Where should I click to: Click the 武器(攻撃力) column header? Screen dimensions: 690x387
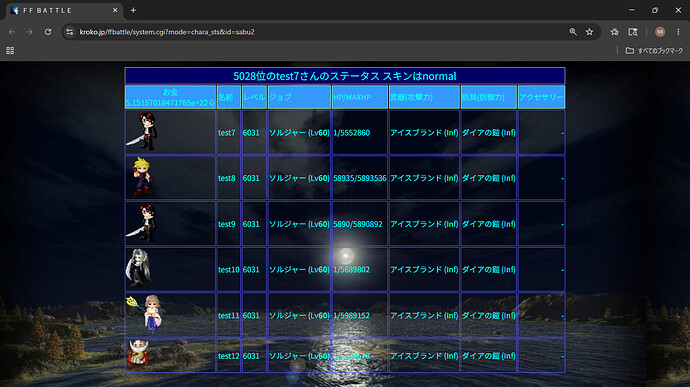pyautogui.click(x=424, y=97)
